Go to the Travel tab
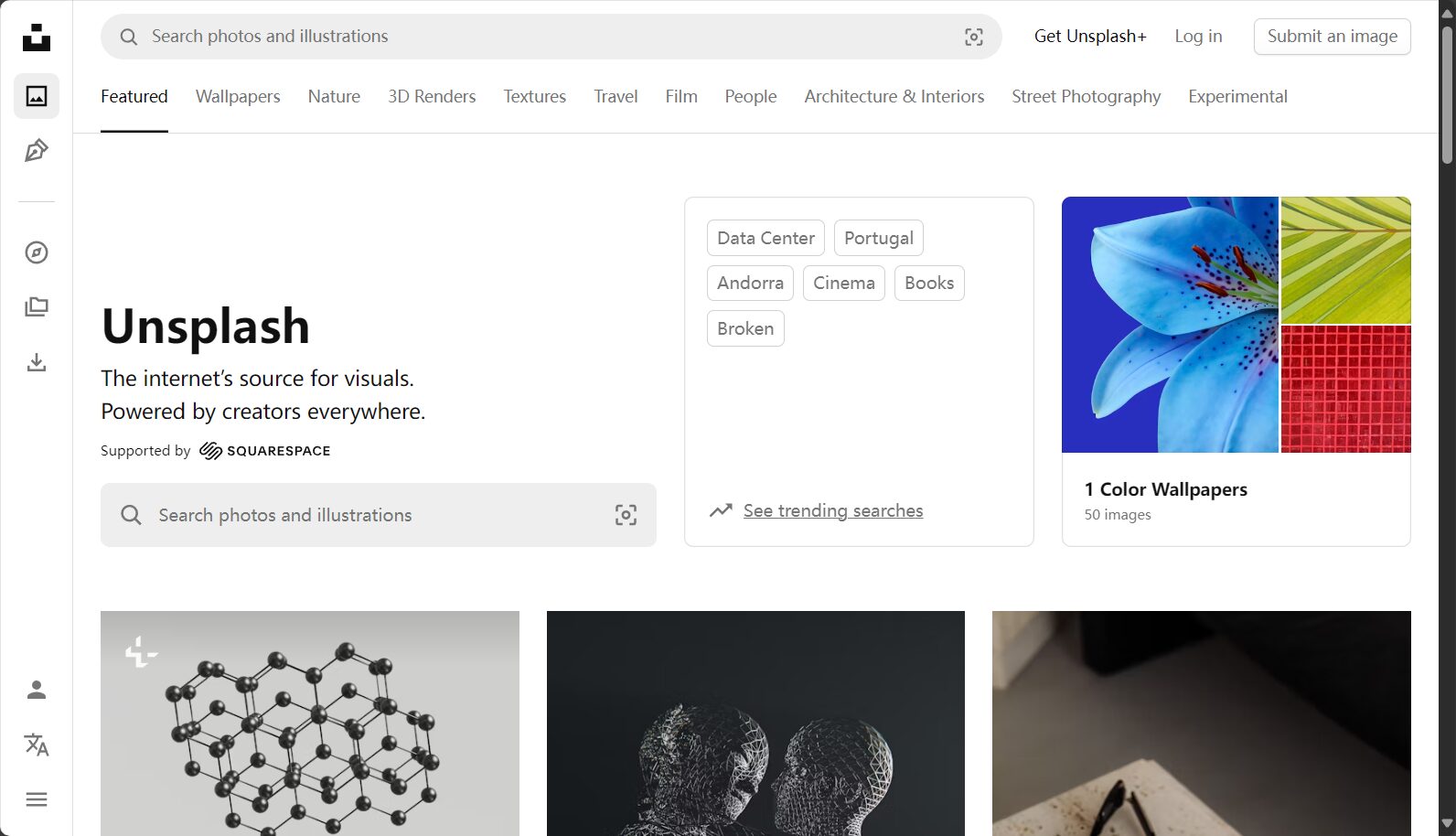 (616, 96)
